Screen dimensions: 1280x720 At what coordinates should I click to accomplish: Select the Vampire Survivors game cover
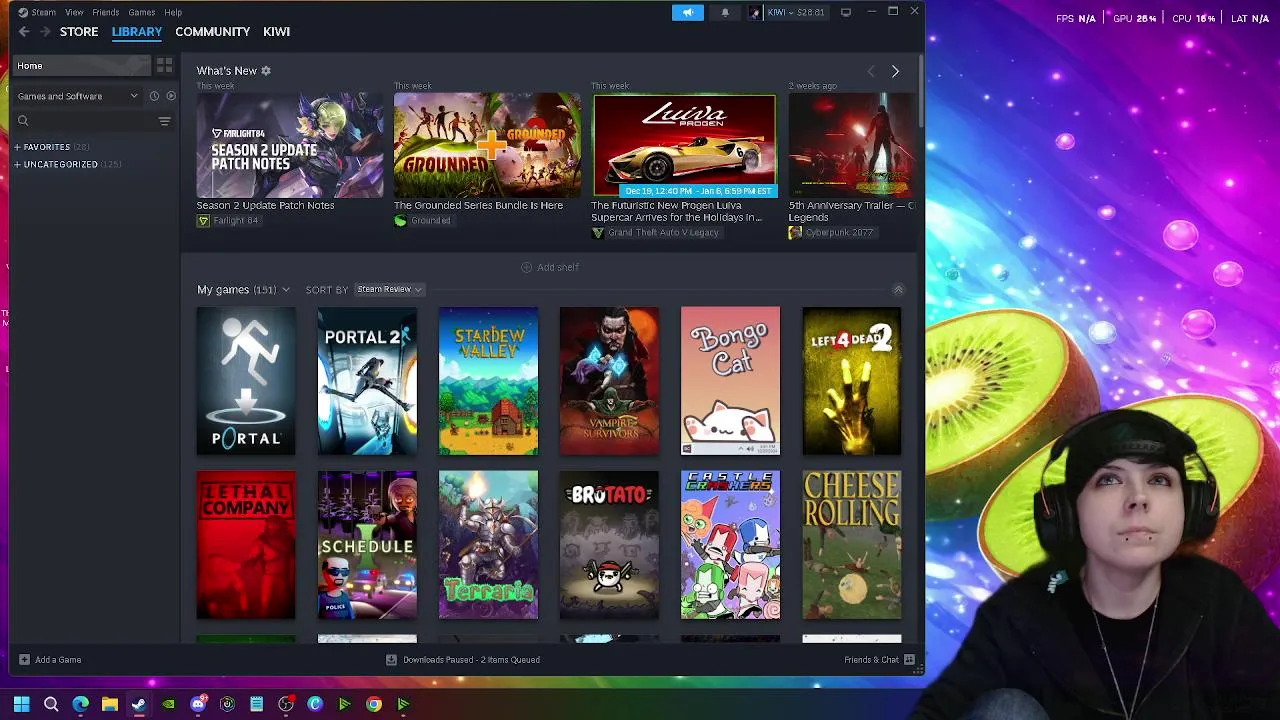(609, 381)
